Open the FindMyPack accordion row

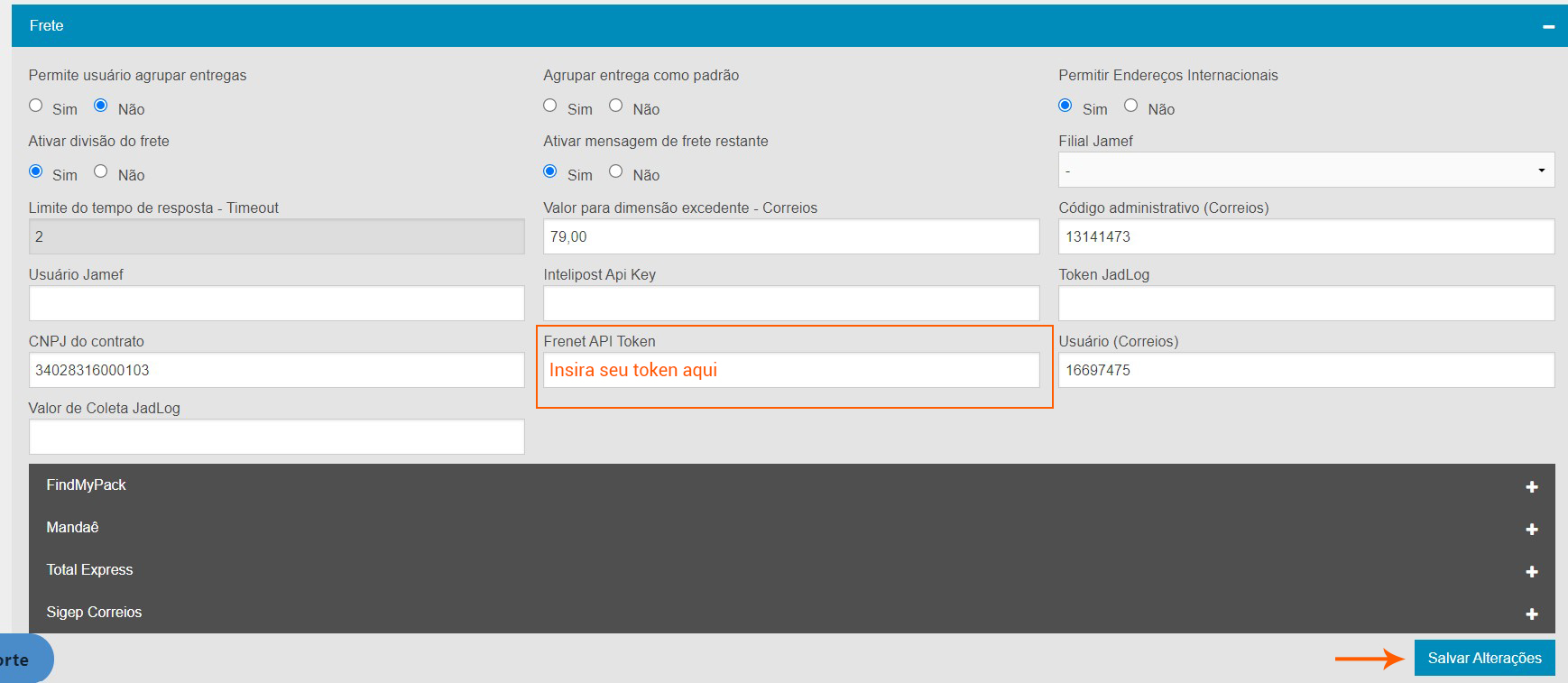pyautogui.click(x=87, y=485)
